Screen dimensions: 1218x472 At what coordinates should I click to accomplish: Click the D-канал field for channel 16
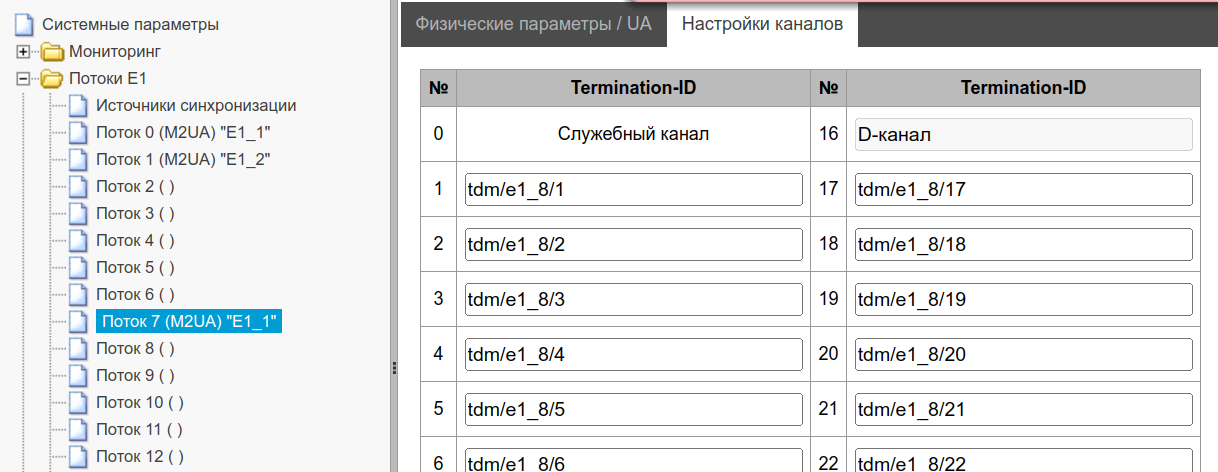1023,134
